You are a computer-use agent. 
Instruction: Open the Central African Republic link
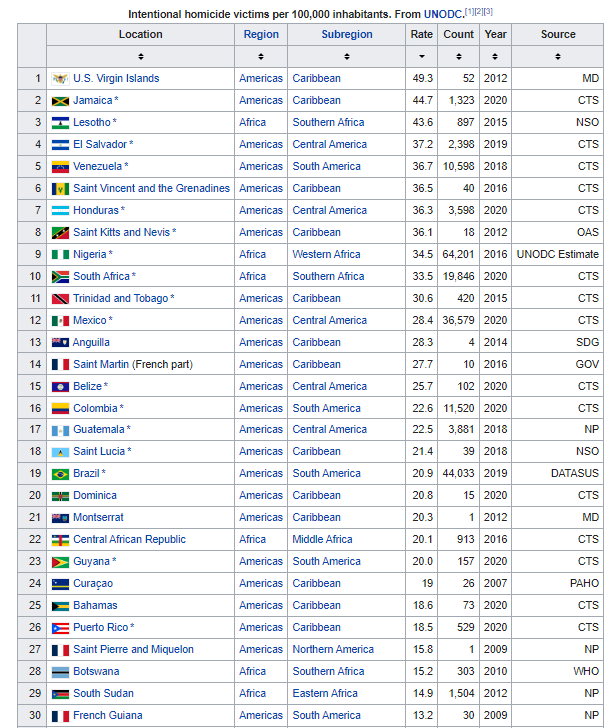point(129,540)
